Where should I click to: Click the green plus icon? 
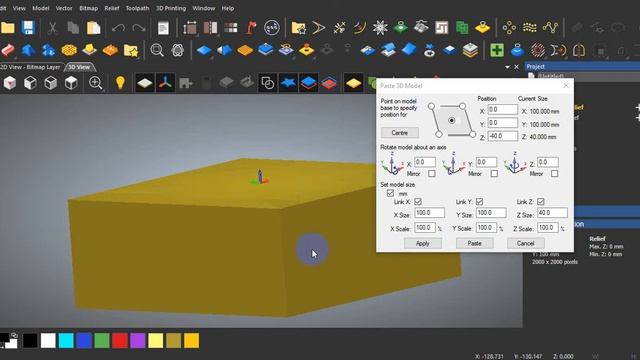[x=497, y=50]
